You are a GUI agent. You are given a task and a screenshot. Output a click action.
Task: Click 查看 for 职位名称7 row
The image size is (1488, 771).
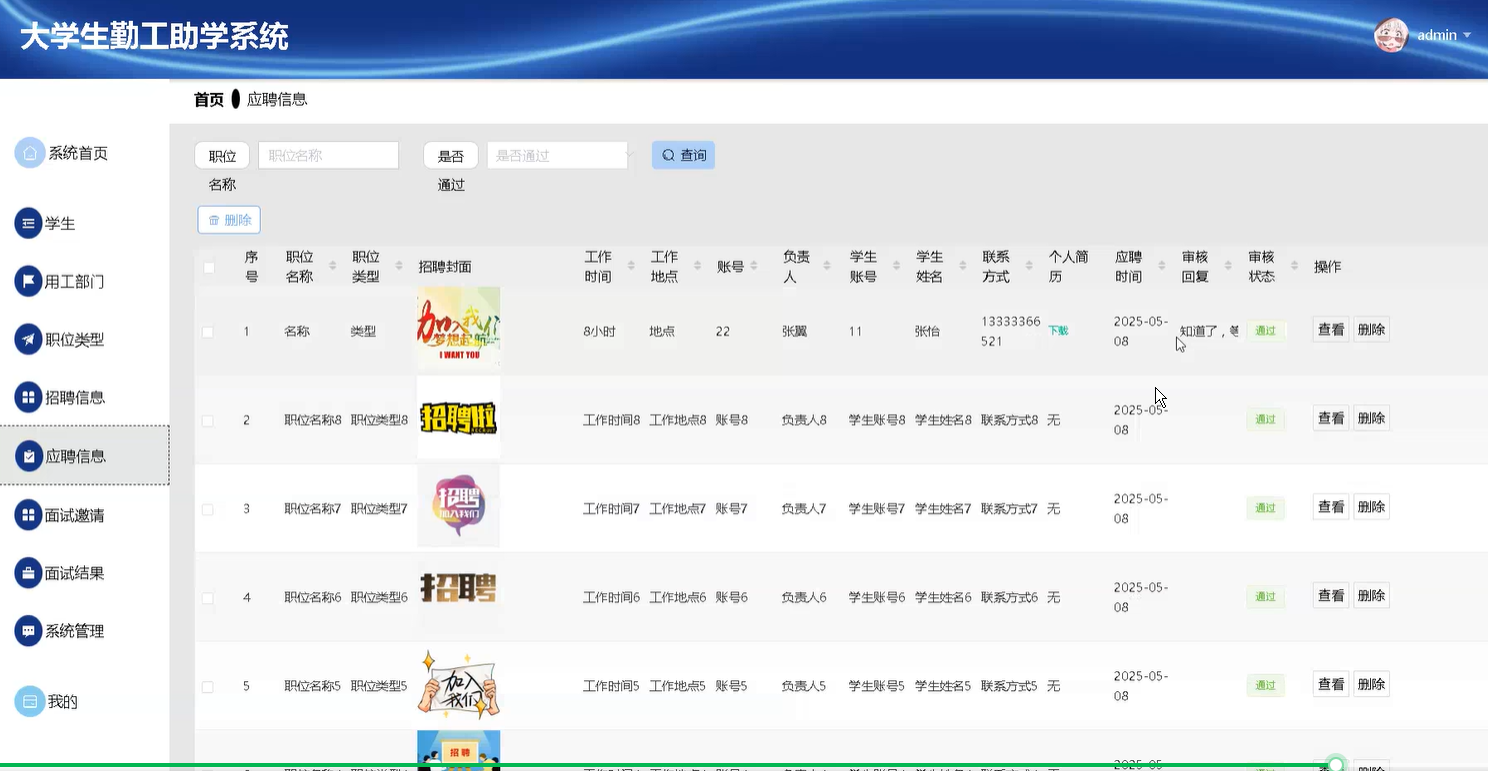coord(1330,507)
